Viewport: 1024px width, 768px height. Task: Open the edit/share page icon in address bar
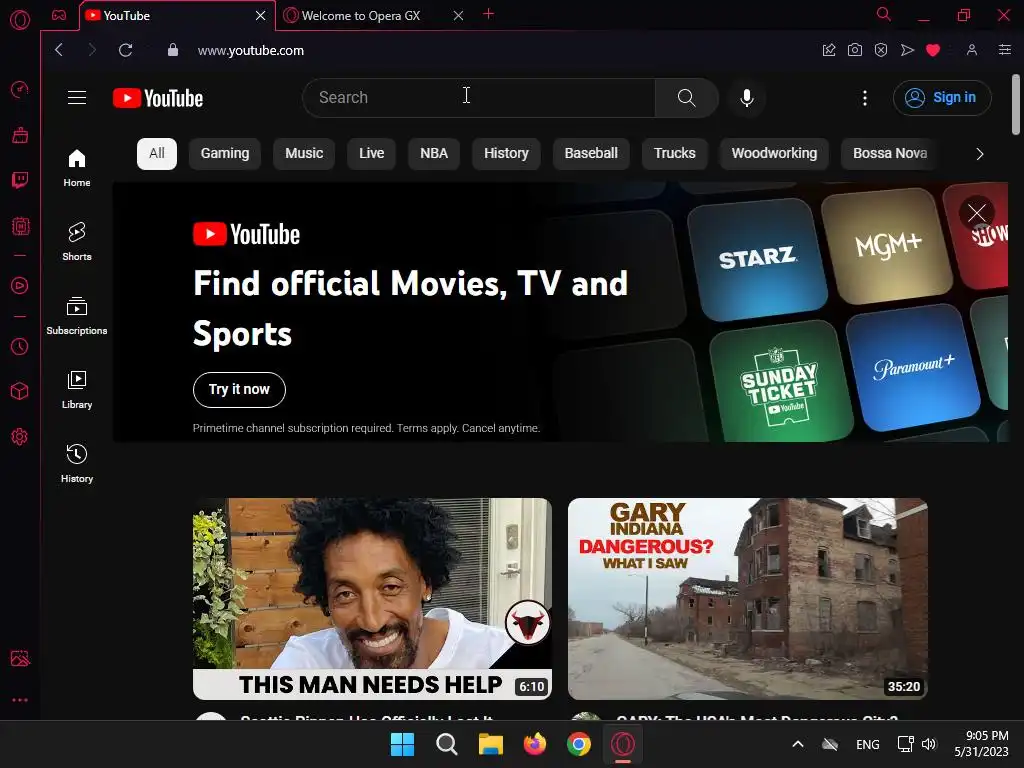(x=829, y=50)
